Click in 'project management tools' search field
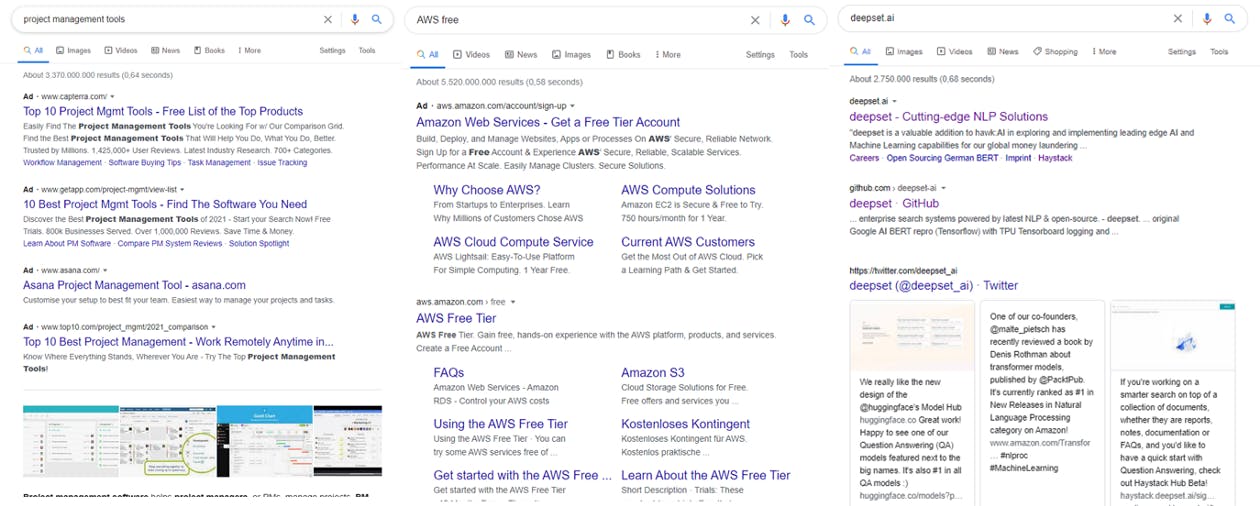Viewport: 1260px width, 506px height. pos(165,19)
